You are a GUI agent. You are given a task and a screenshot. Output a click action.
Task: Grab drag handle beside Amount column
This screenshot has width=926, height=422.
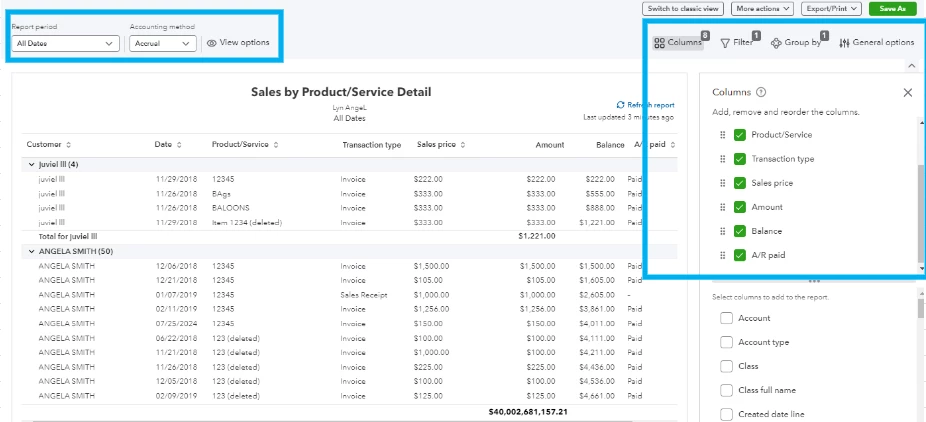tap(722, 207)
